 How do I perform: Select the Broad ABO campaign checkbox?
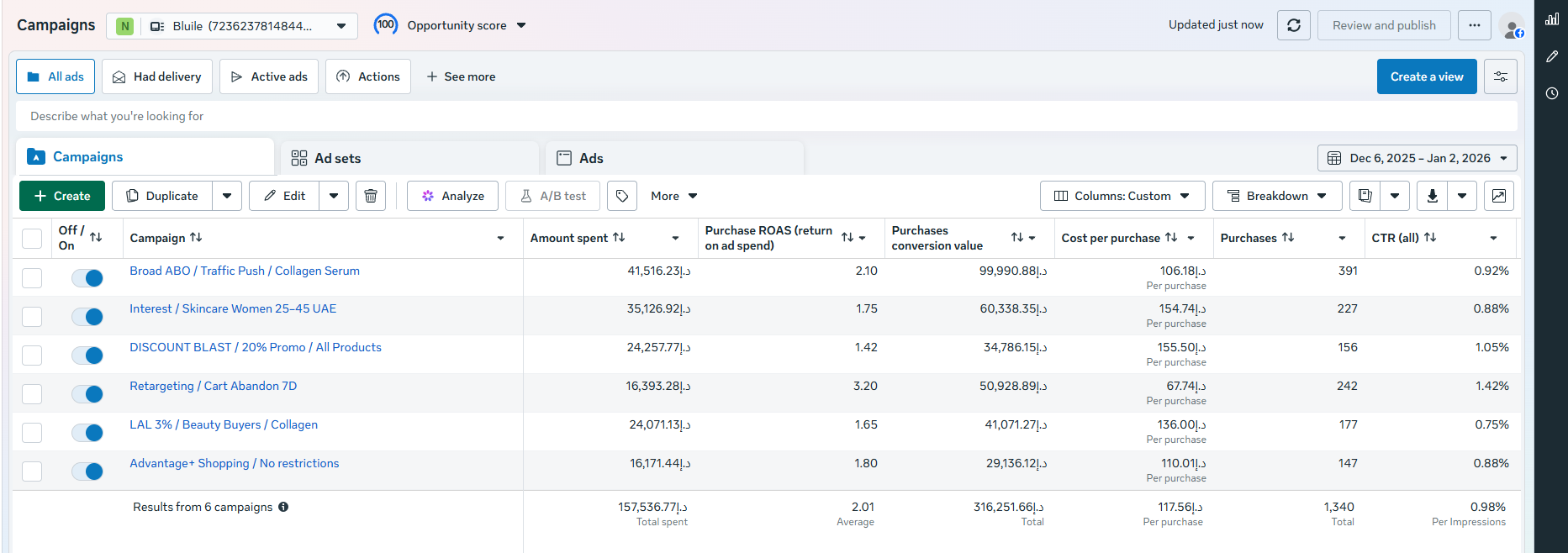(32, 278)
